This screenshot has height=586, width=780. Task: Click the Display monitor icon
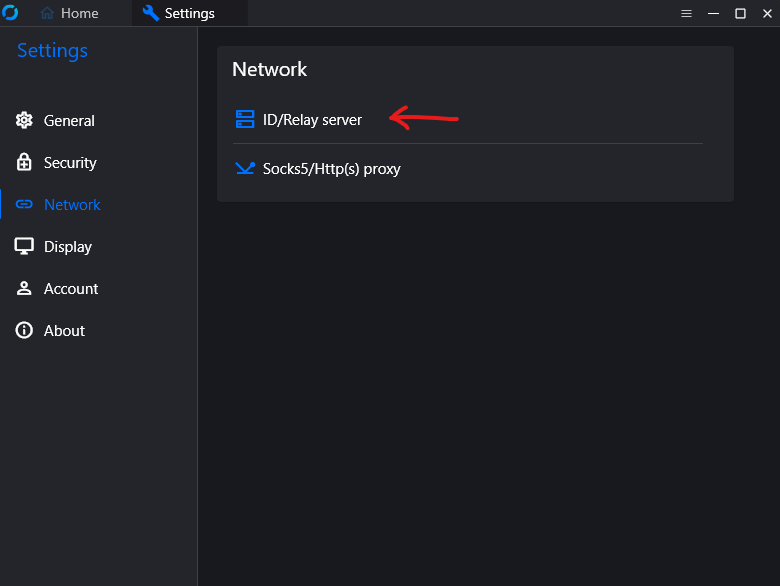click(x=24, y=246)
